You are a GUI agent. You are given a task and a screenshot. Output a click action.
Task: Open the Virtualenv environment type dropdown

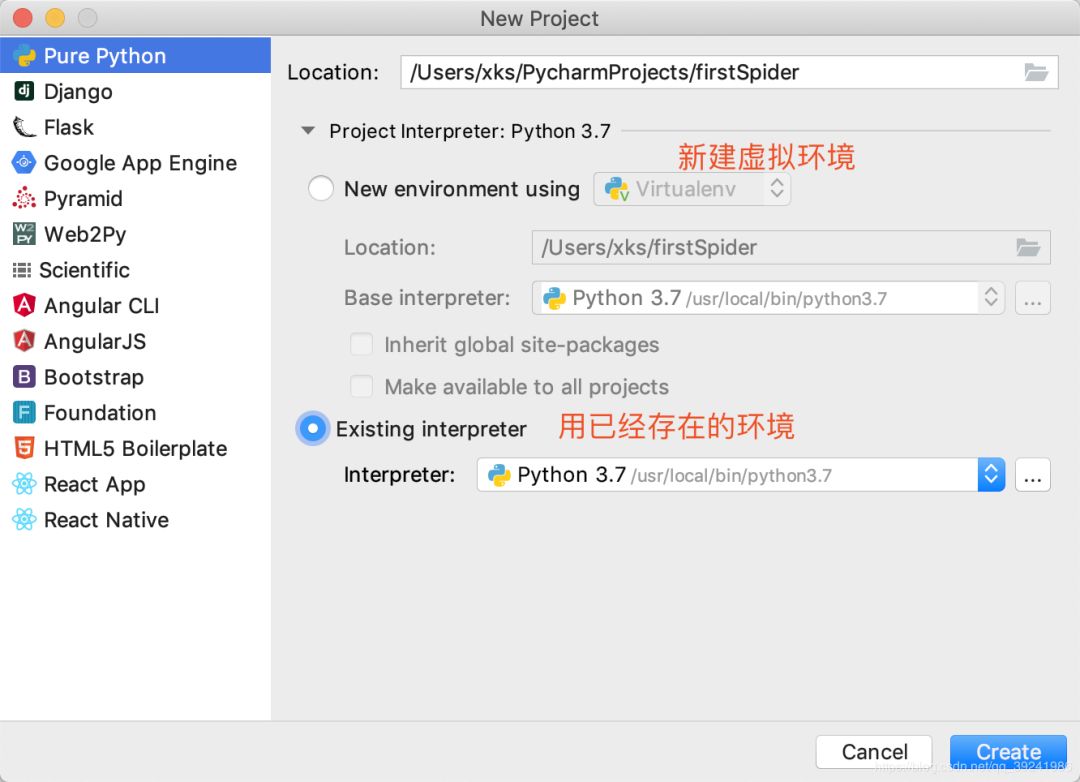tap(692, 189)
